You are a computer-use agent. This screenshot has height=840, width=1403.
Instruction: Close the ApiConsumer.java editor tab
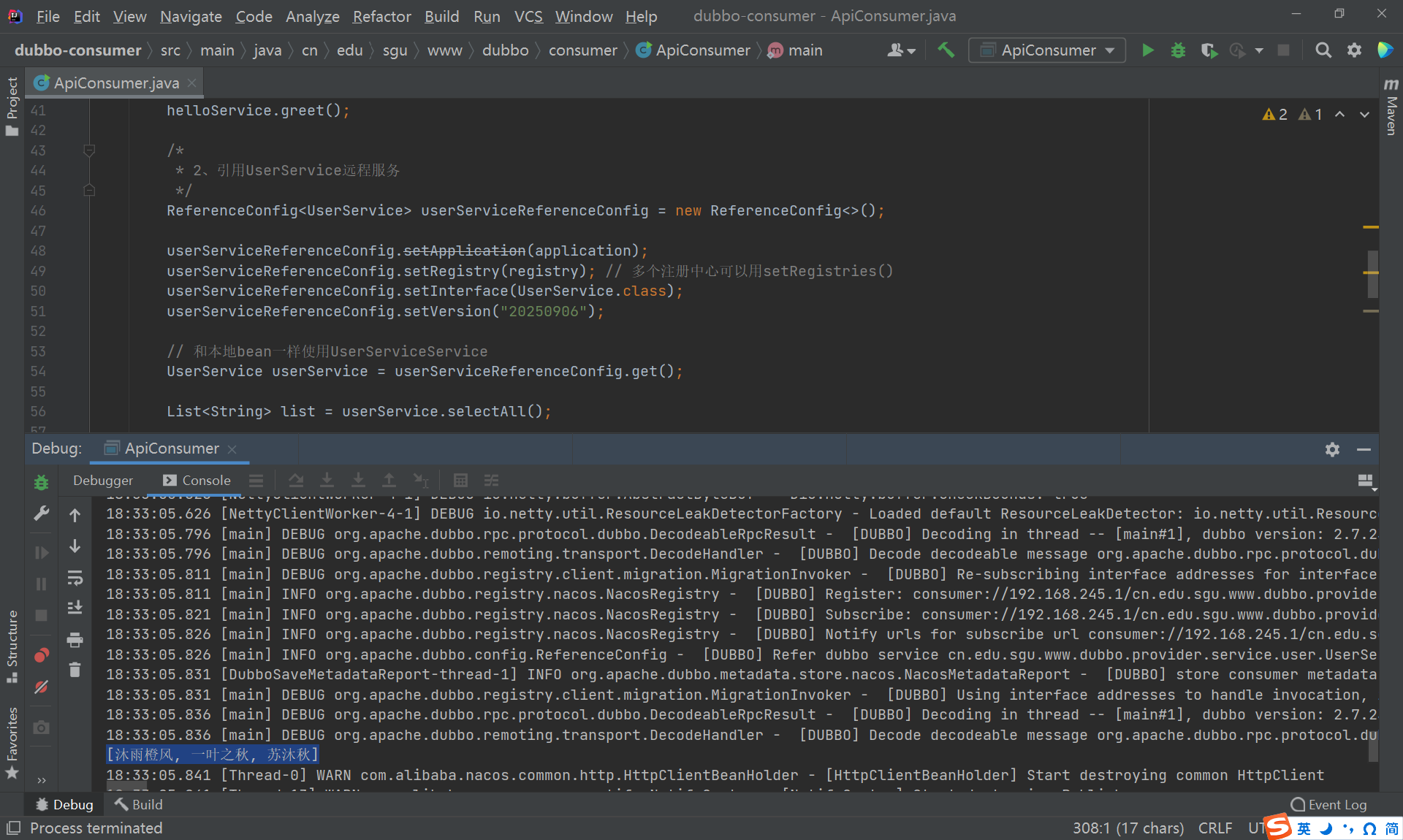pyautogui.click(x=192, y=83)
